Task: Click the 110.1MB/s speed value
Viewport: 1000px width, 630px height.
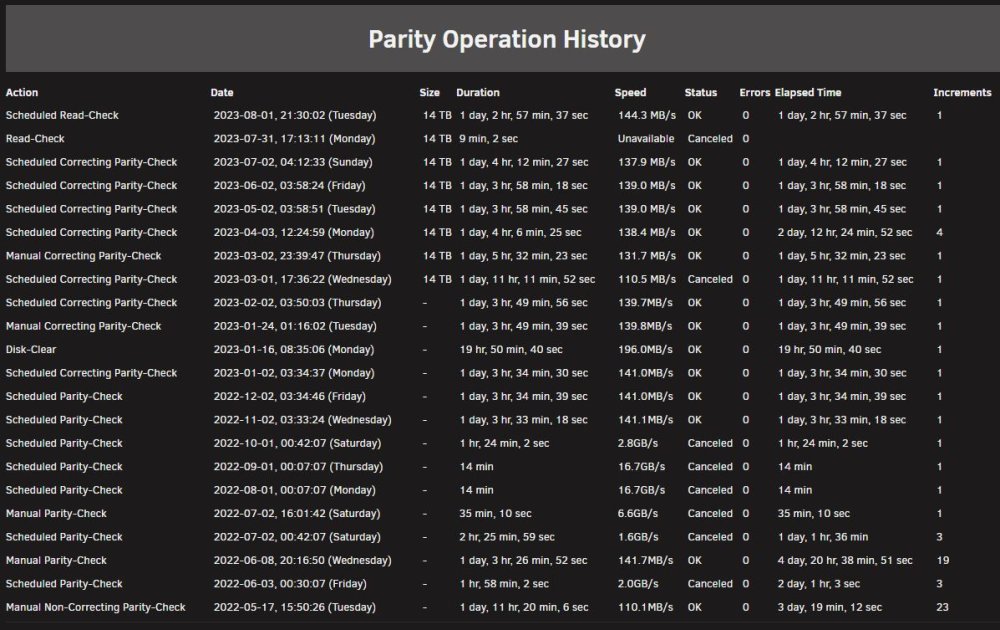Action: [x=645, y=608]
